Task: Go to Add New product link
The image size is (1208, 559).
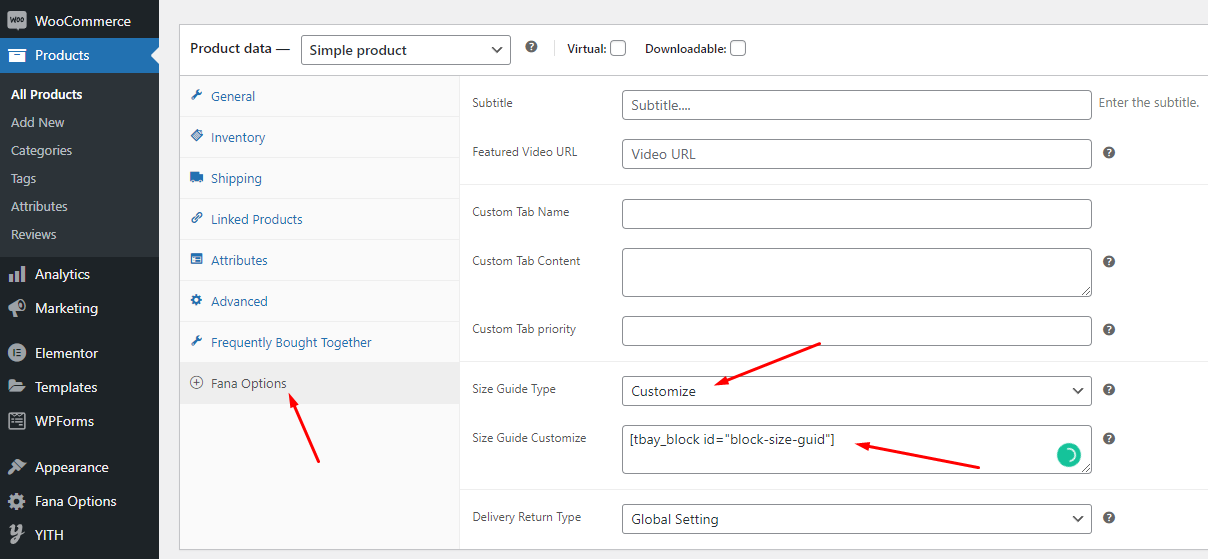Action: [x=38, y=122]
